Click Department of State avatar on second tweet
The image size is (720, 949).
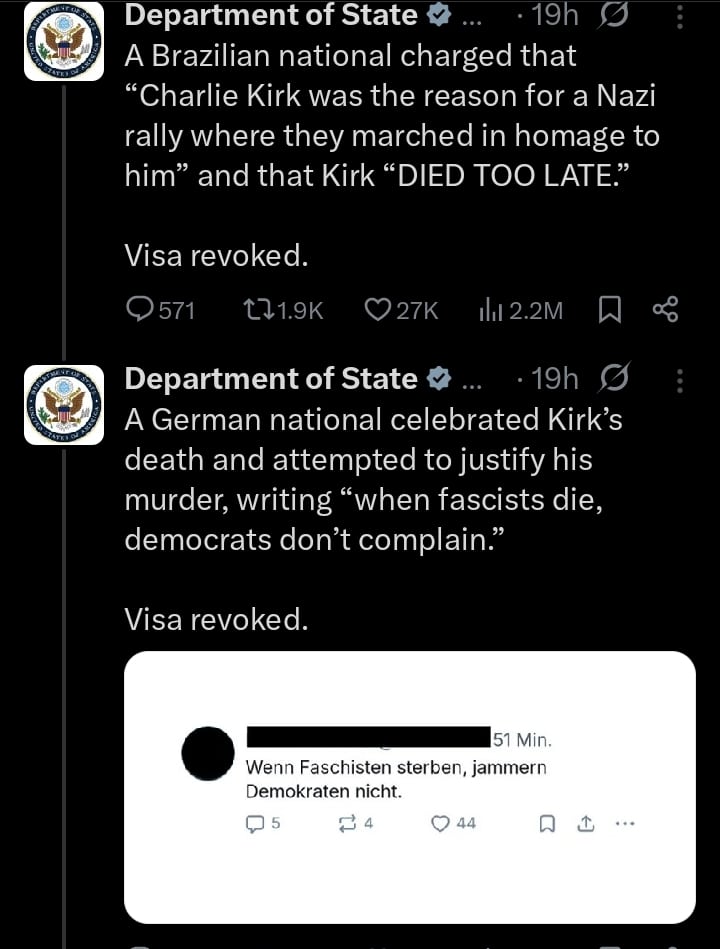[64, 404]
